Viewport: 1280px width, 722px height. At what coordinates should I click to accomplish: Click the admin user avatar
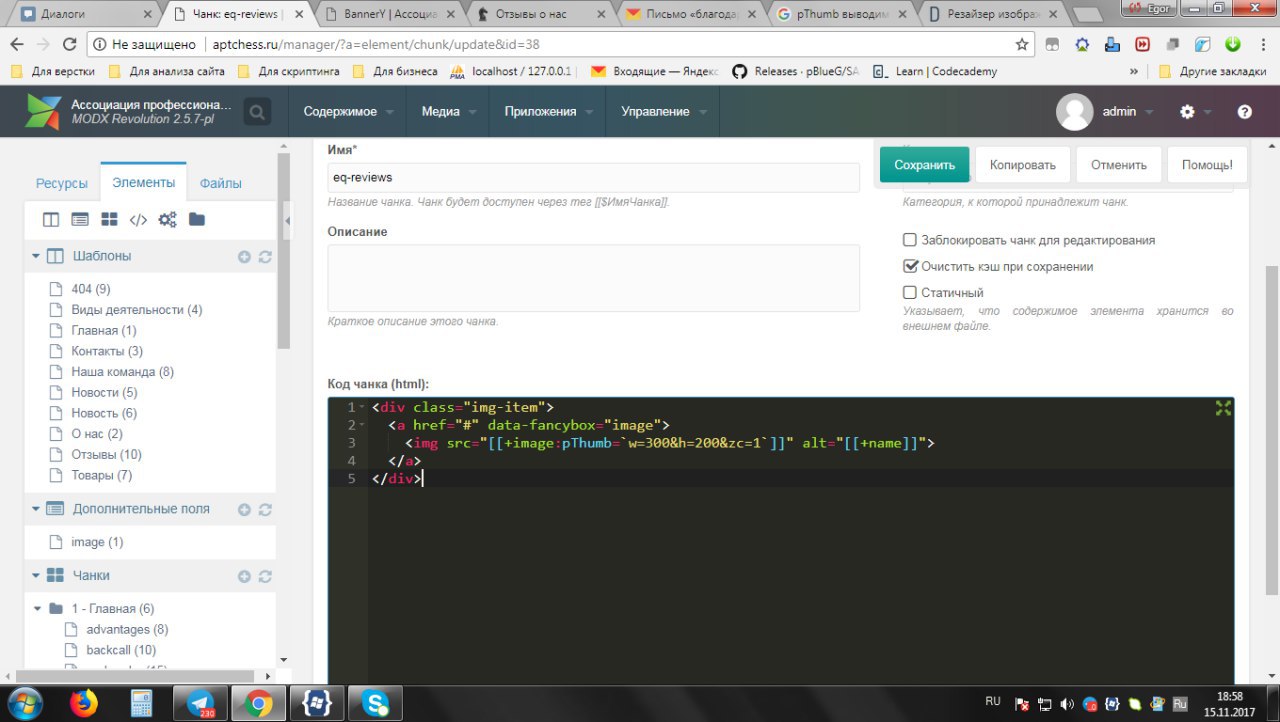click(x=1074, y=112)
